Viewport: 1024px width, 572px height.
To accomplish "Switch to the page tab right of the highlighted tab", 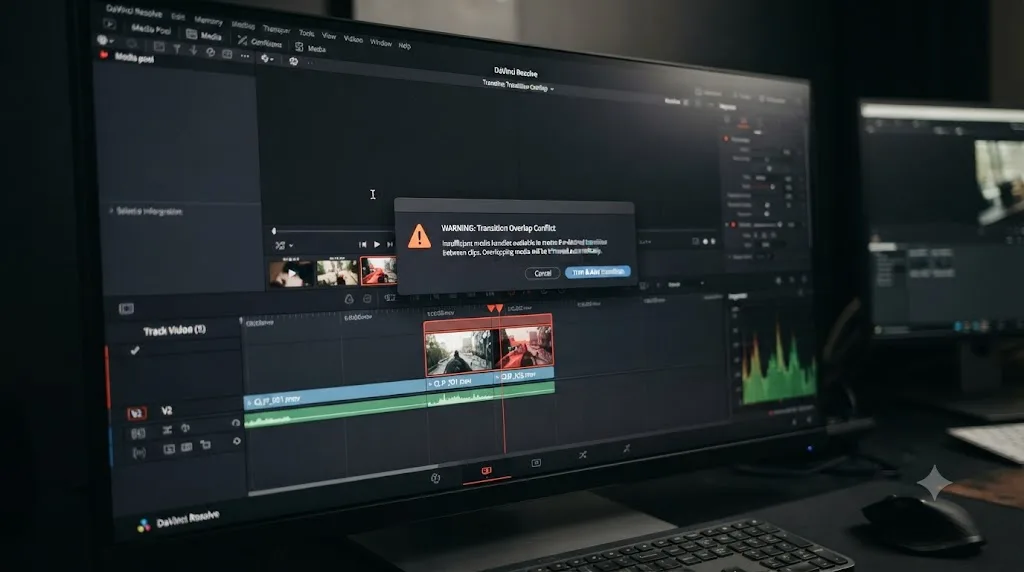I will (536, 463).
